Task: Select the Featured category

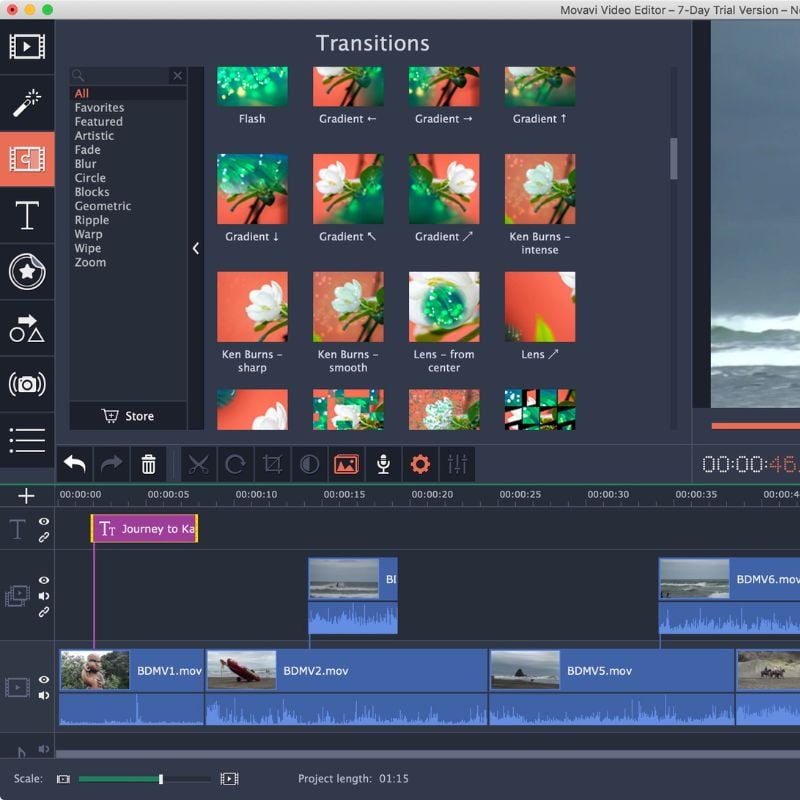Action: click(98, 121)
